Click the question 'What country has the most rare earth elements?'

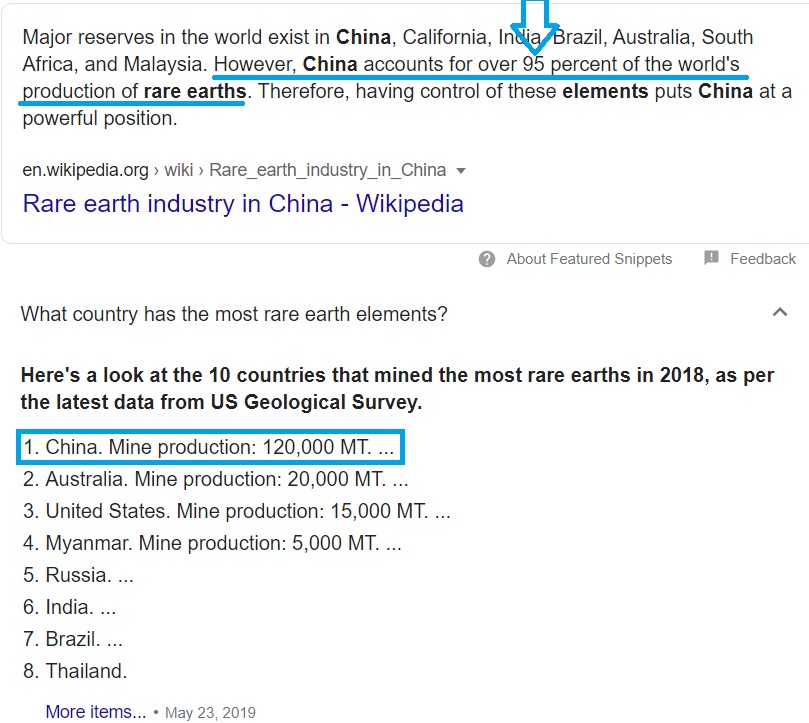pyautogui.click(x=234, y=314)
